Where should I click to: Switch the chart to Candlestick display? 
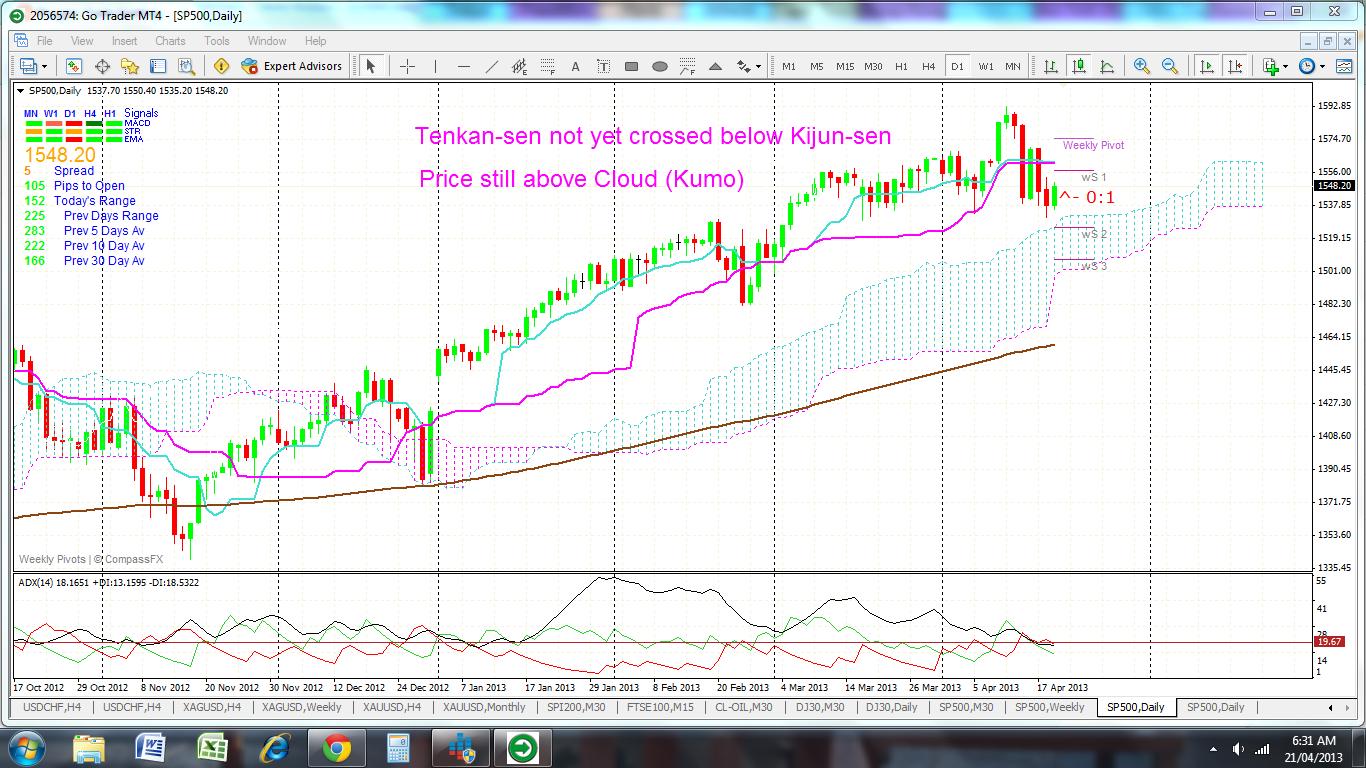click(x=1080, y=65)
